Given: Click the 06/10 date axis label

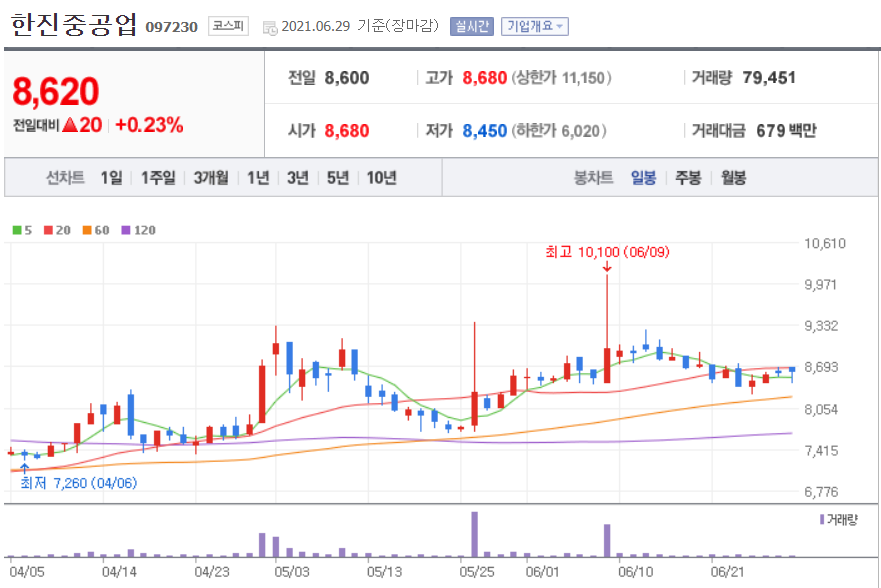Looking at the screenshot, I should [x=635, y=572].
